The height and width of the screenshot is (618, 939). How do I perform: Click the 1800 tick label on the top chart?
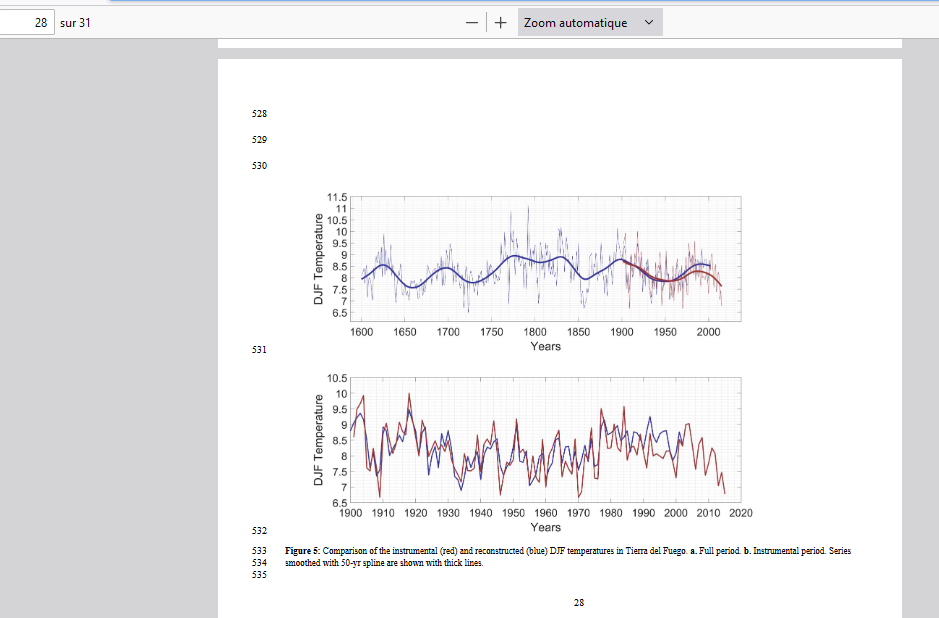[x=535, y=332]
